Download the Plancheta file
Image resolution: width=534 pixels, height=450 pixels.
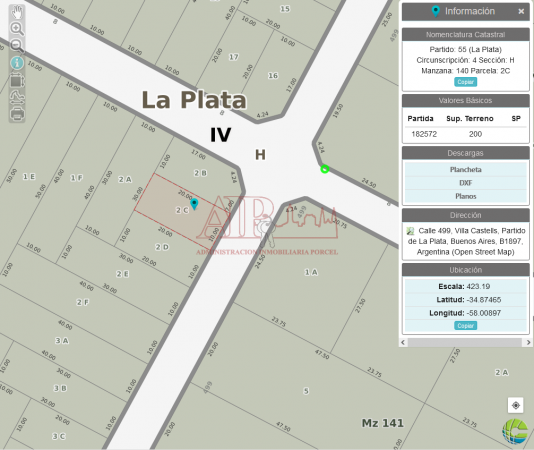[x=466, y=170]
